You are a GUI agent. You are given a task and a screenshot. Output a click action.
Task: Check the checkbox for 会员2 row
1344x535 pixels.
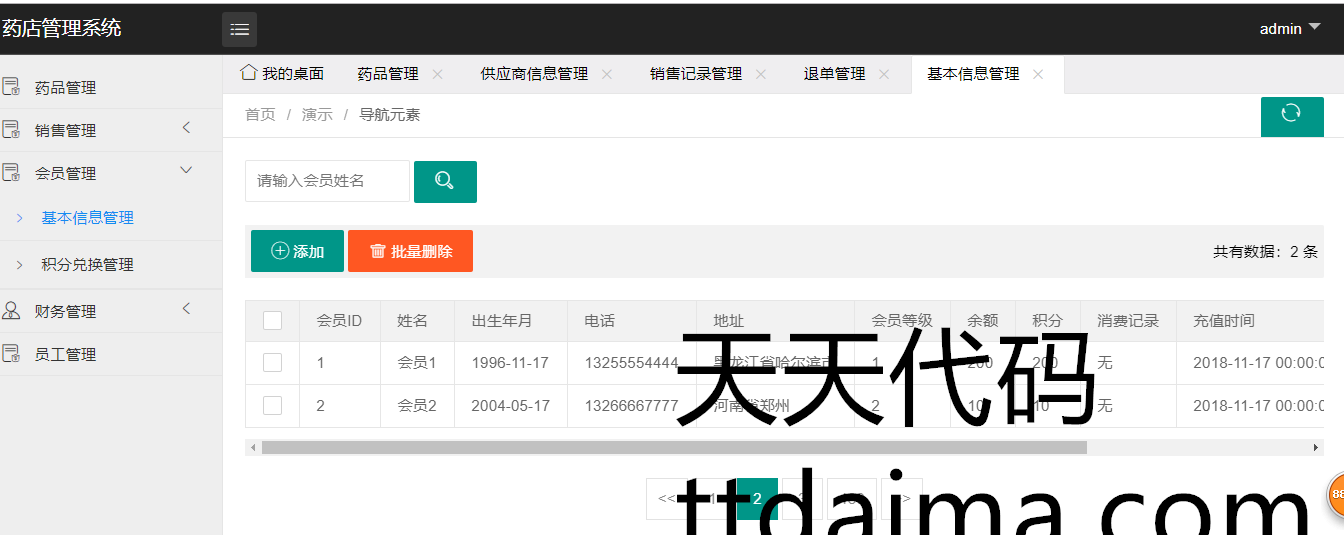point(272,405)
